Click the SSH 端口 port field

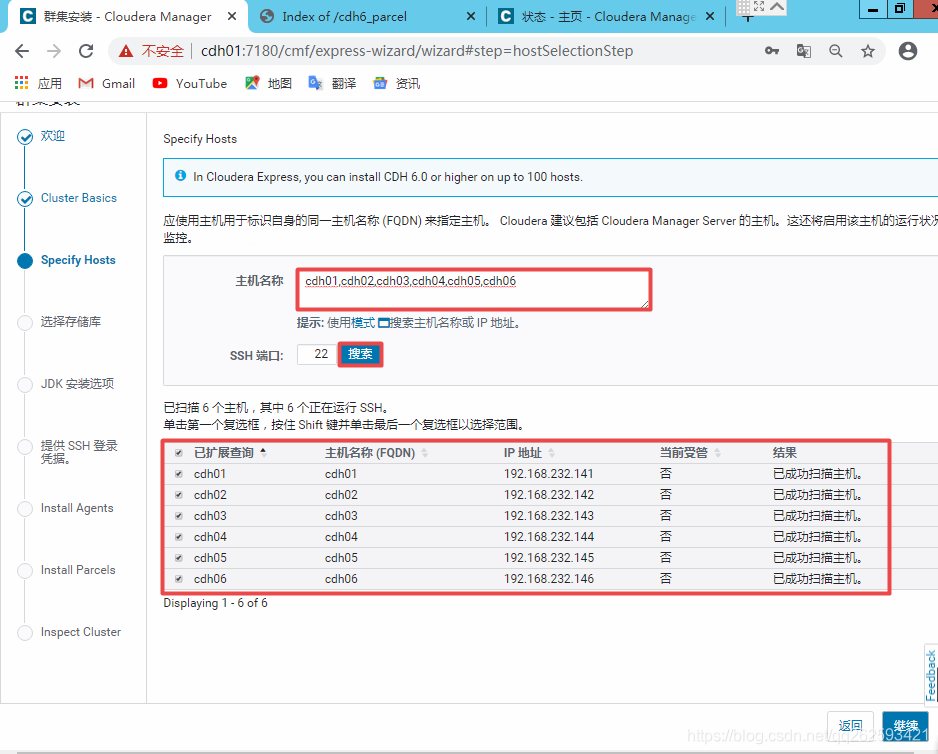(317, 354)
